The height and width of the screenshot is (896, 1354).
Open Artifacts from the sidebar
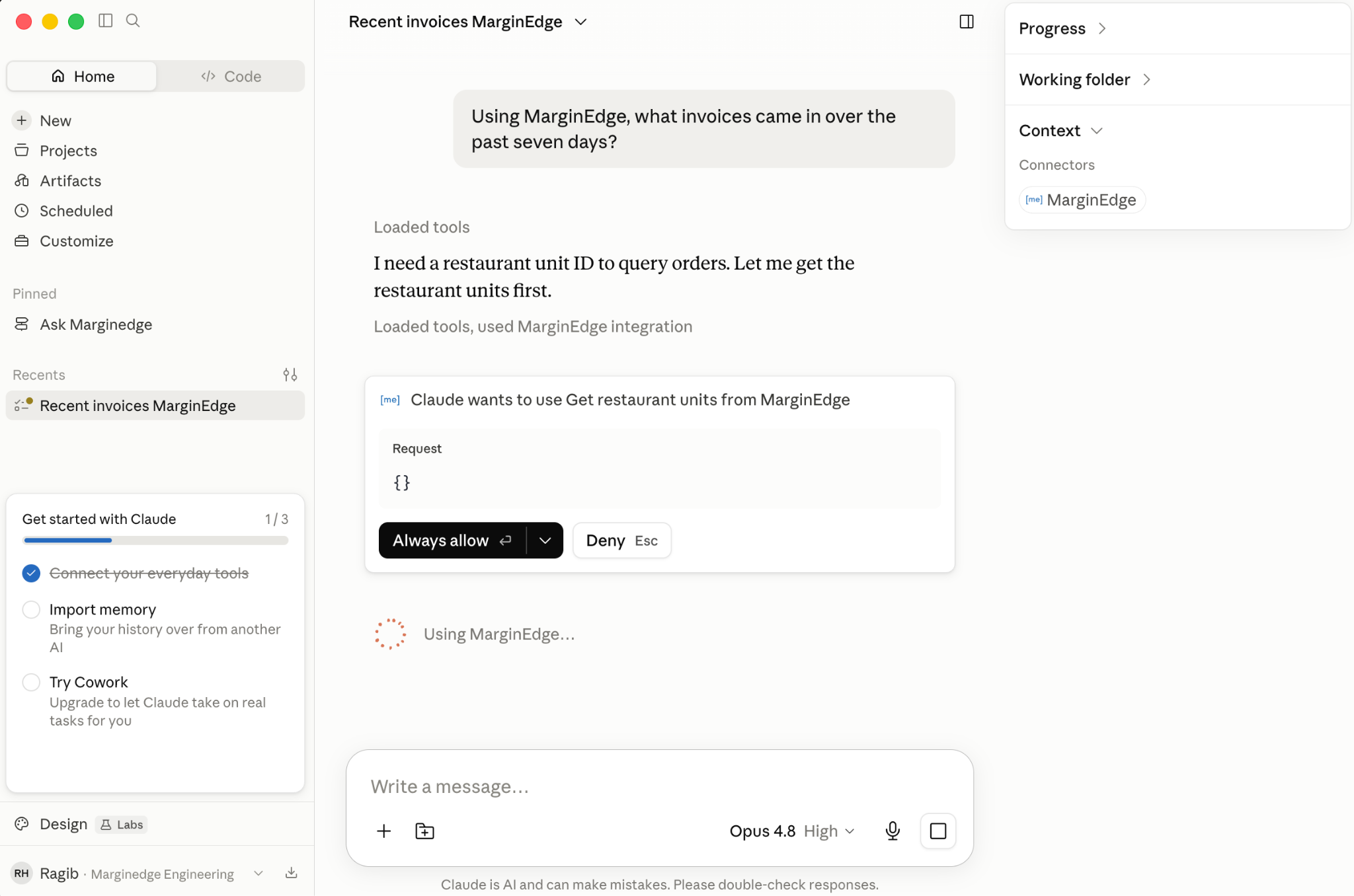[x=155, y=180]
